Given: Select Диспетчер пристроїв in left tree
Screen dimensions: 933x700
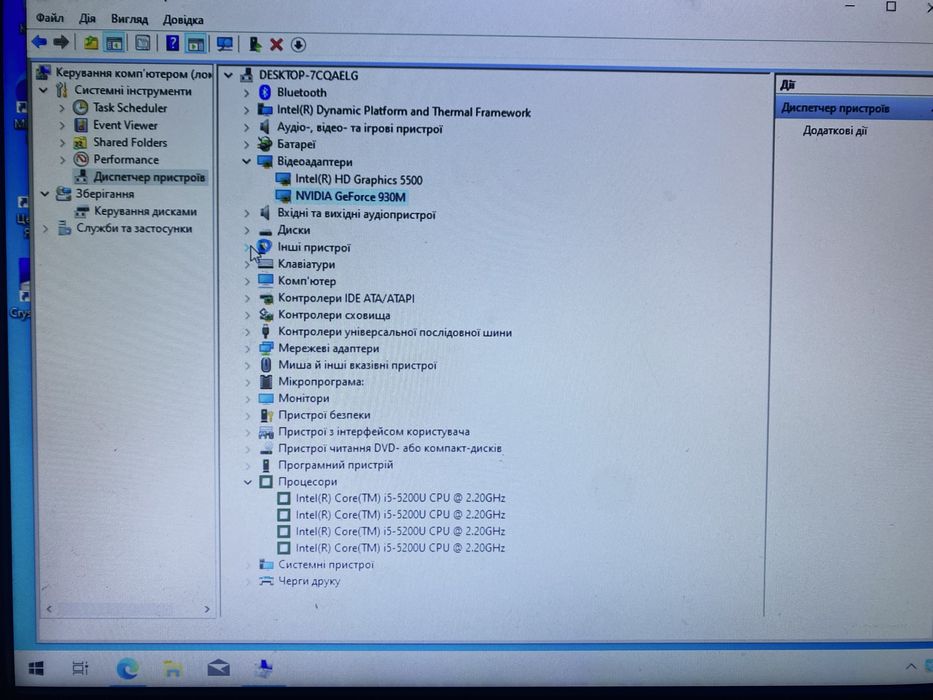Looking at the screenshot, I should tap(149, 177).
